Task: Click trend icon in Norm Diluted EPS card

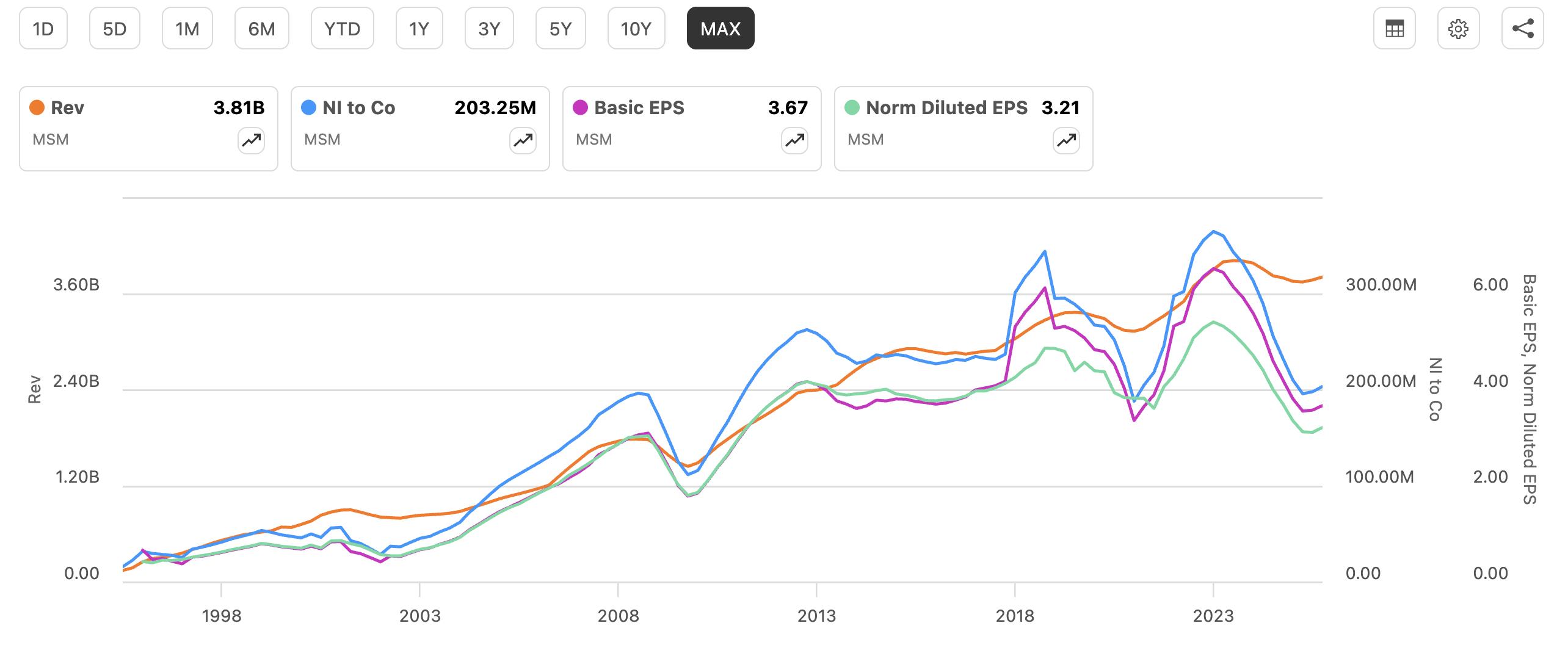Action: (x=1066, y=141)
